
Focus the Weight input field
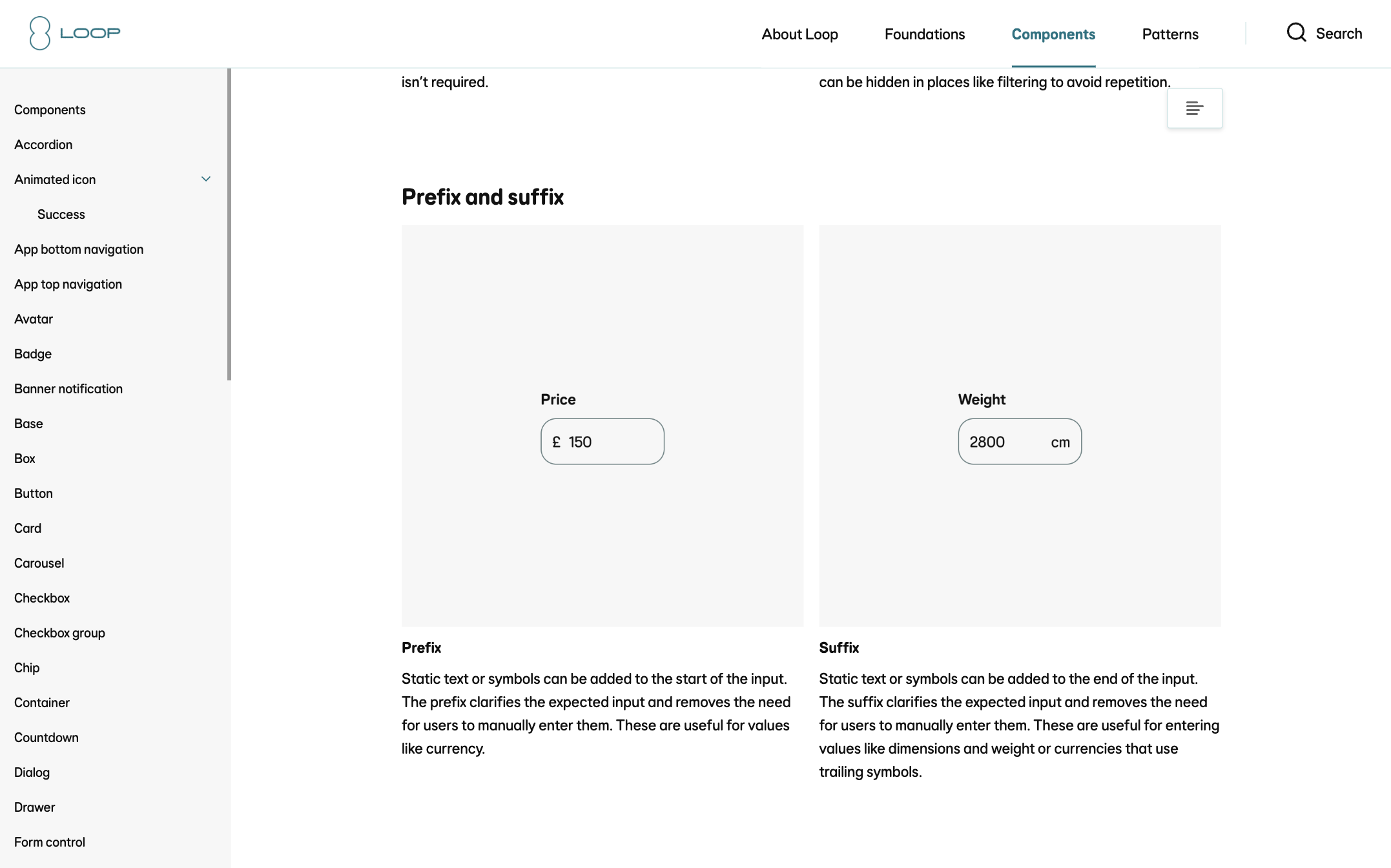click(1006, 442)
